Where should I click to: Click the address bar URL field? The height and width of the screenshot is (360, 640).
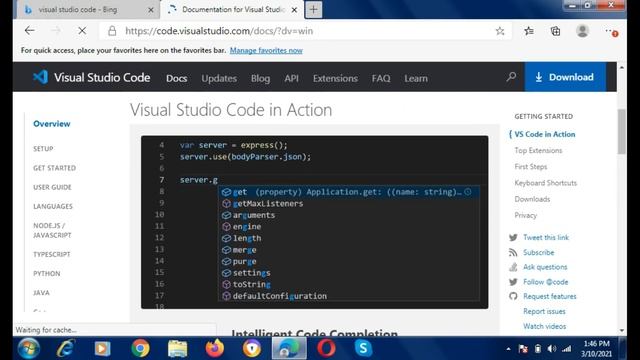(306, 31)
